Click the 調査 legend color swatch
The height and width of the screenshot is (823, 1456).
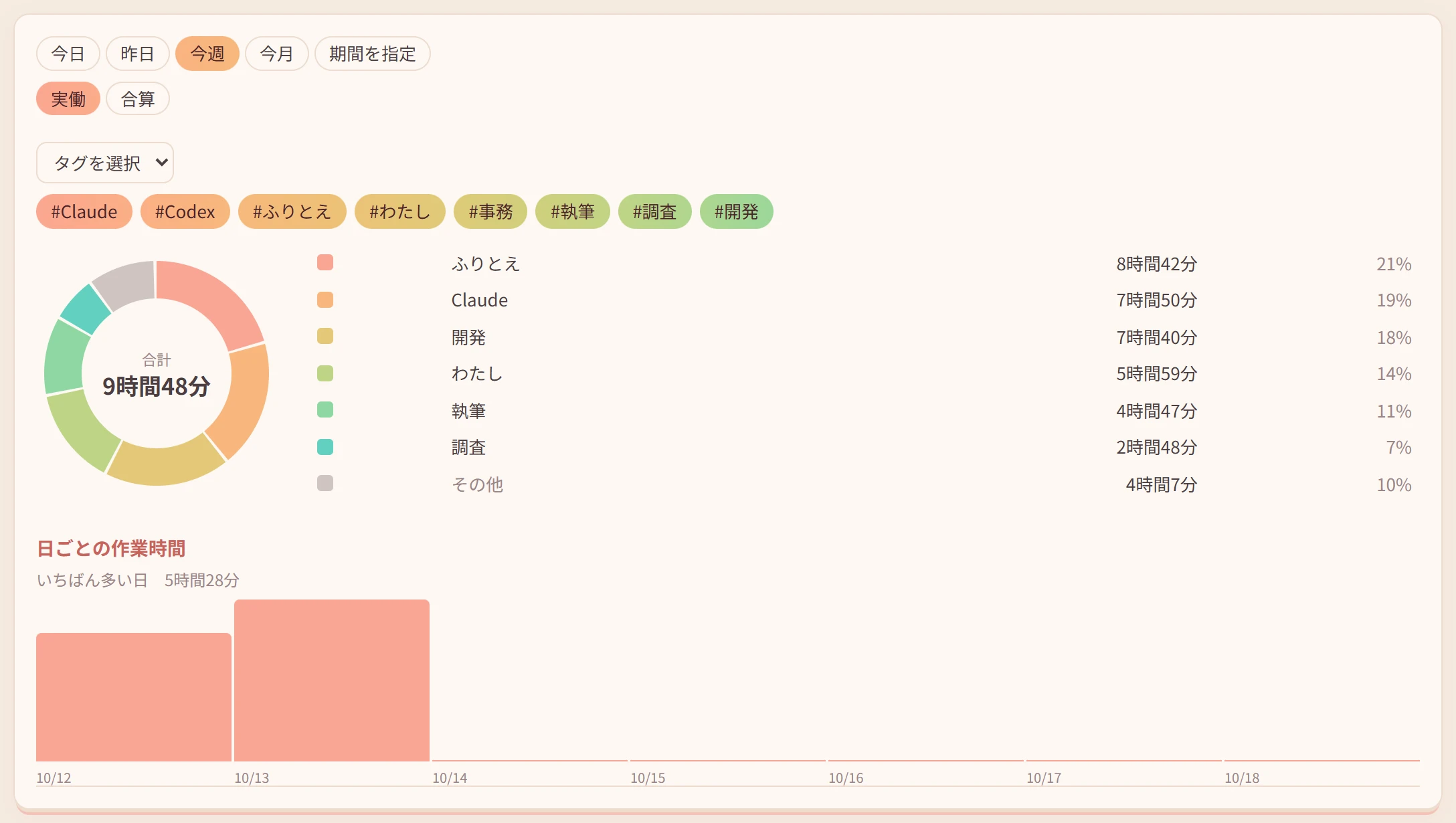pyautogui.click(x=325, y=447)
